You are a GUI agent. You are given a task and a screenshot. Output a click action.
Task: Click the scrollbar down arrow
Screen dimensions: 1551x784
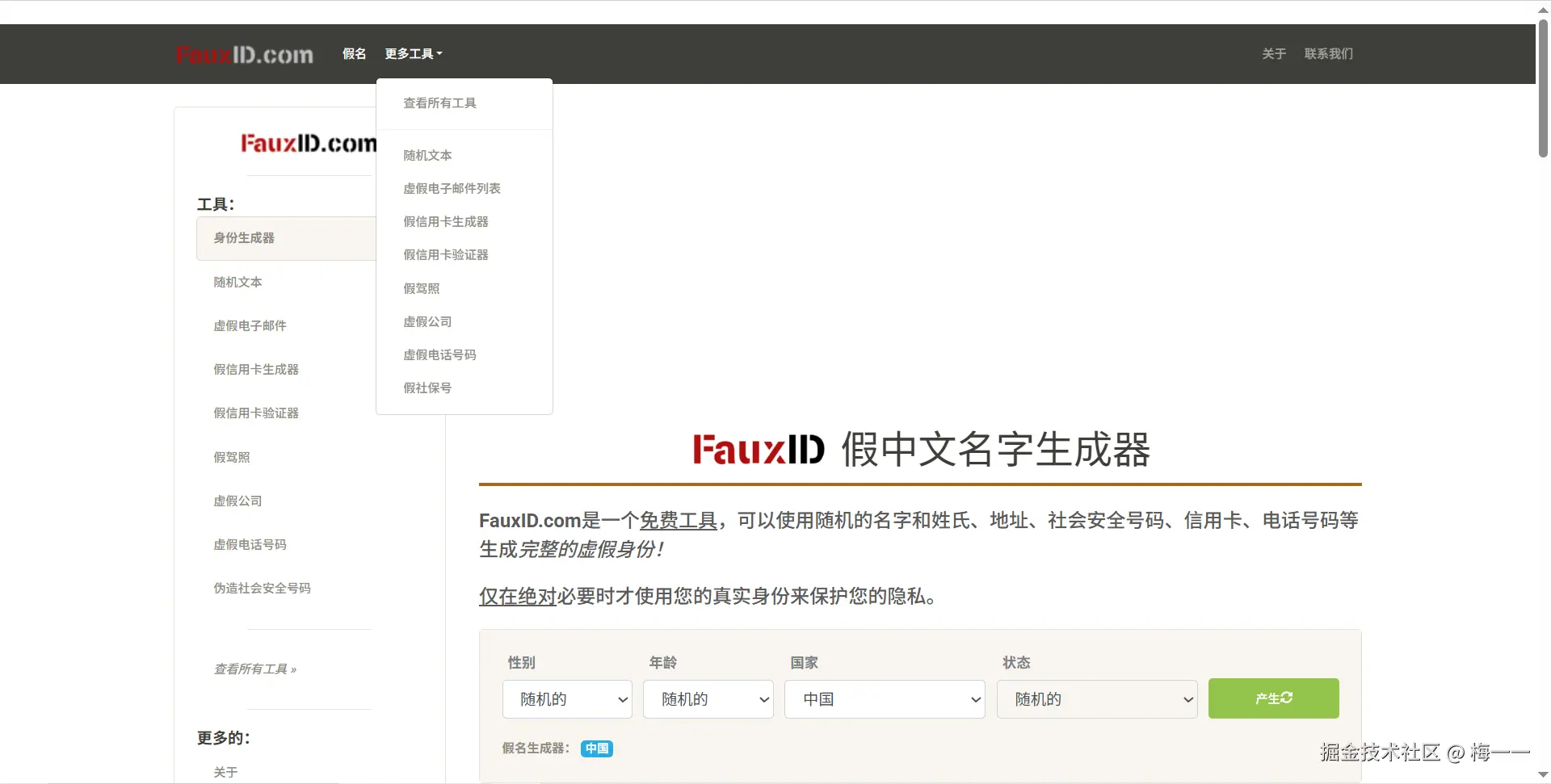point(1543,775)
